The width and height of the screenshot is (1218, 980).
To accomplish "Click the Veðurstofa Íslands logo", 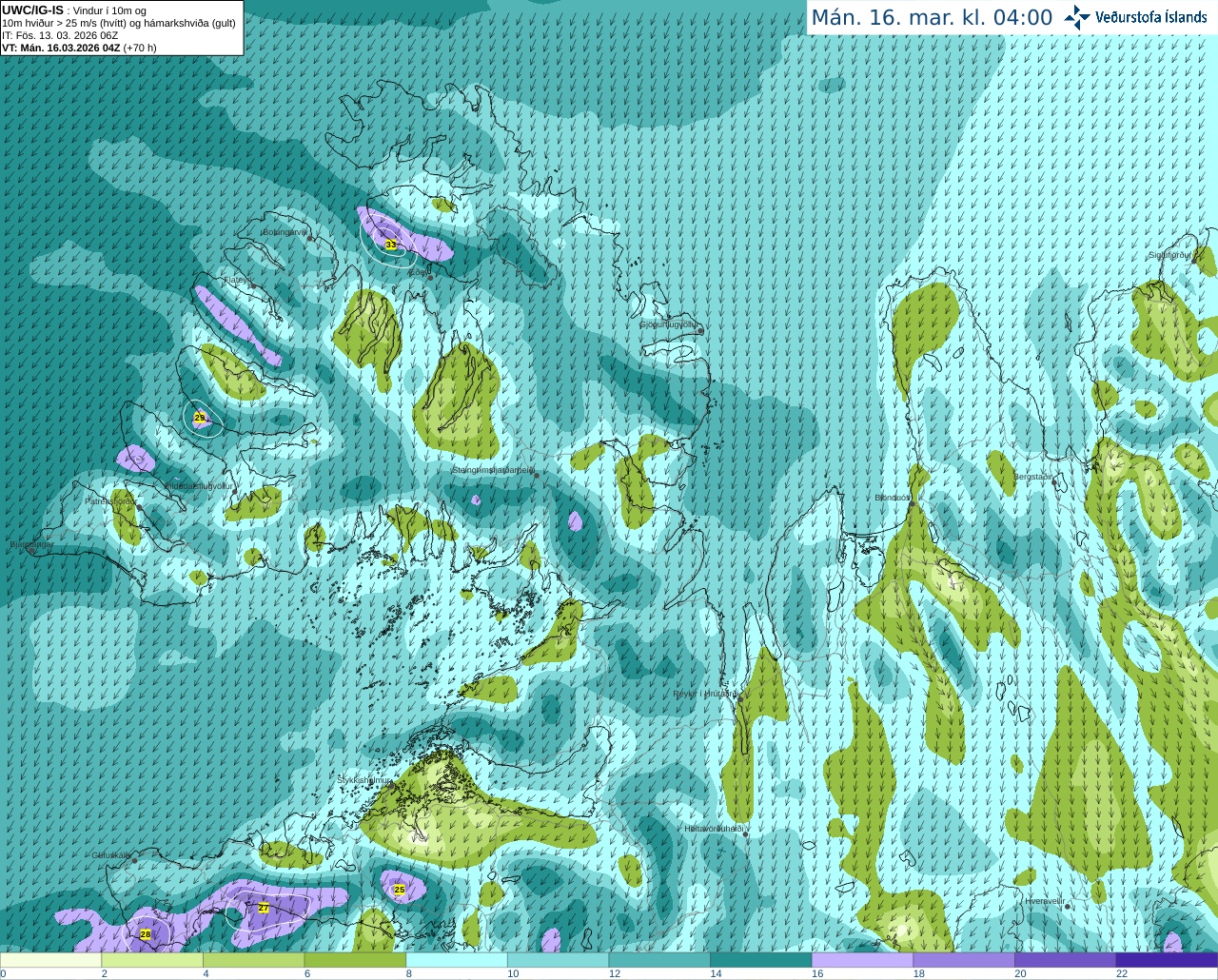I will [1135, 17].
